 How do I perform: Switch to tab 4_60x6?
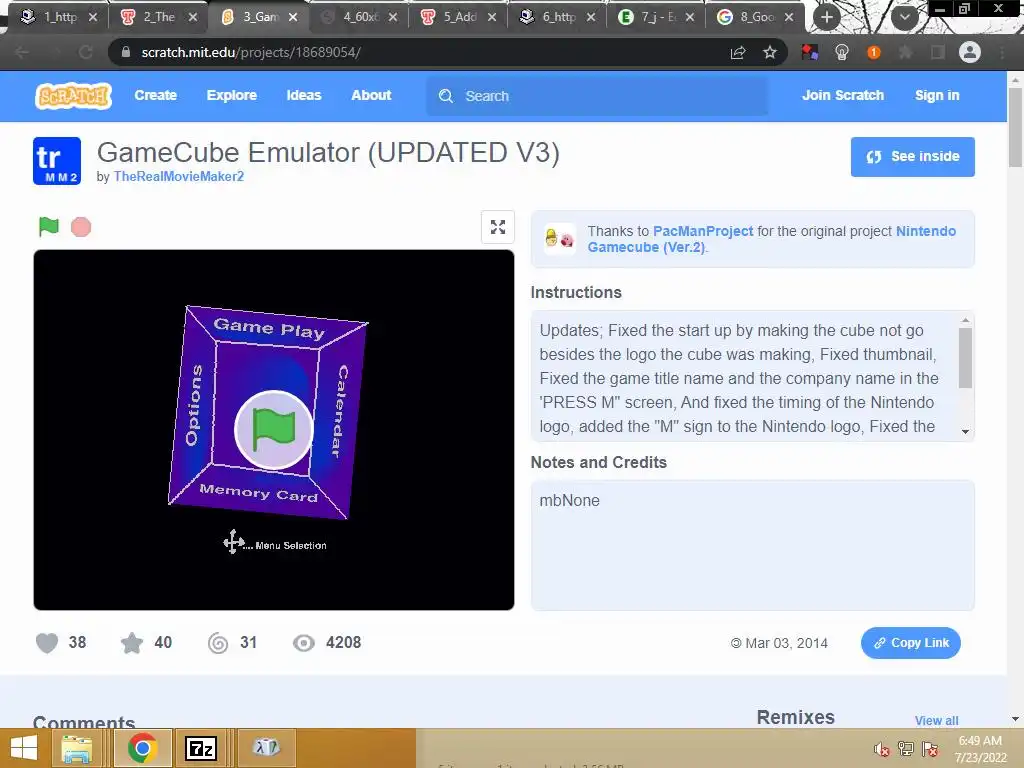coord(359,17)
